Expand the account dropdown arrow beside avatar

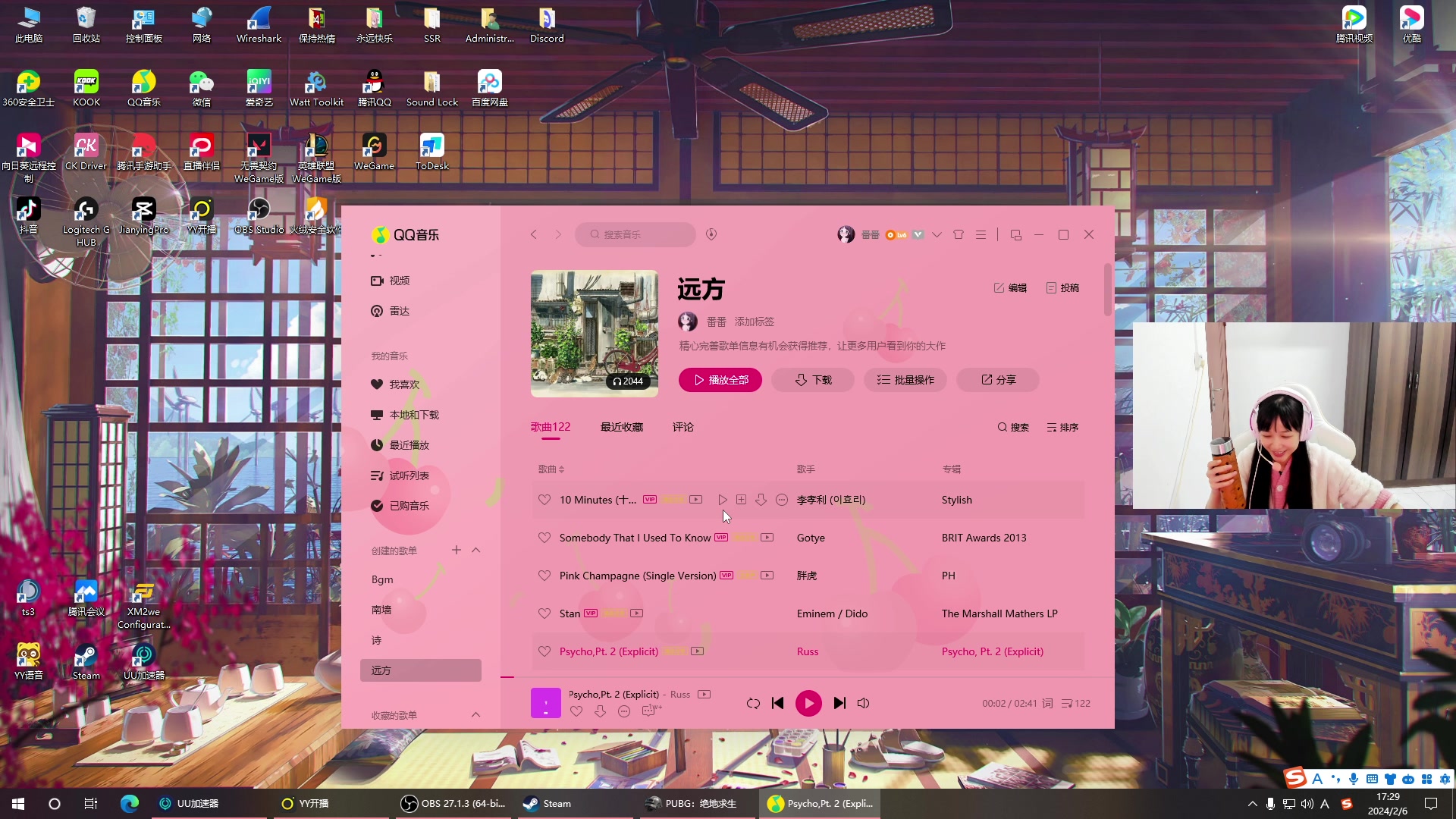(x=937, y=235)
